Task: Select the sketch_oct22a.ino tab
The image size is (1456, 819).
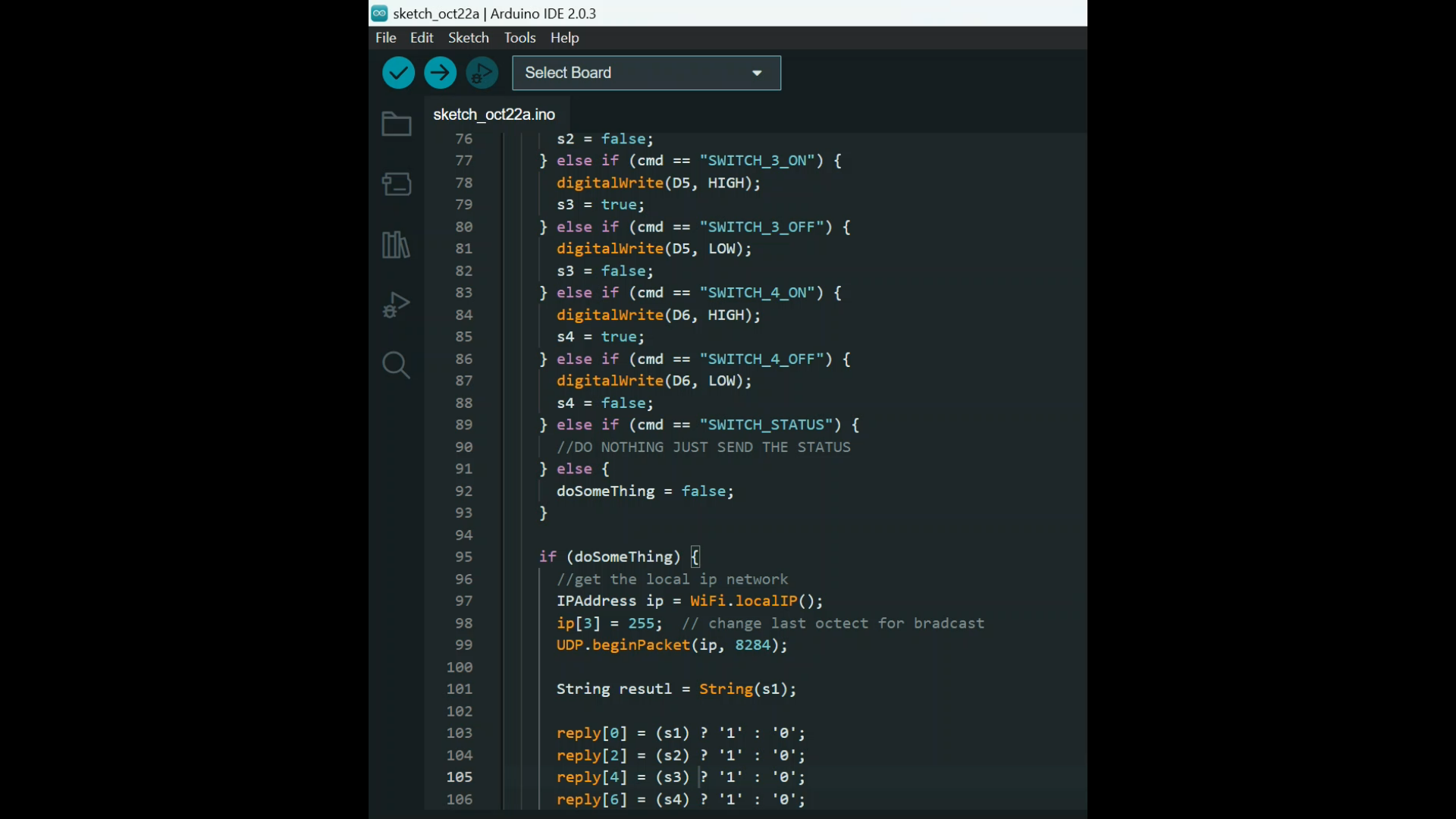Action: [x=494, y=115]
